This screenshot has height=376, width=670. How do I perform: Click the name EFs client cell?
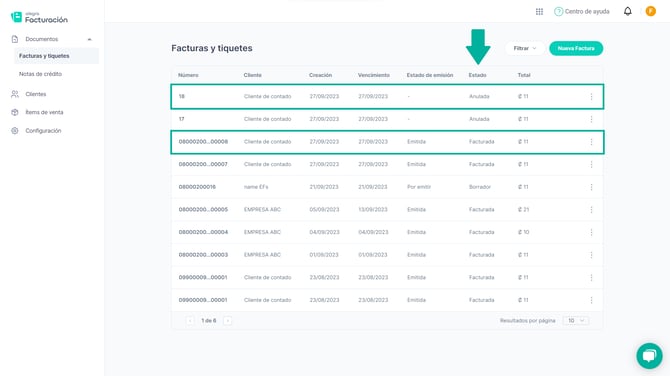[x=256, y=187]
